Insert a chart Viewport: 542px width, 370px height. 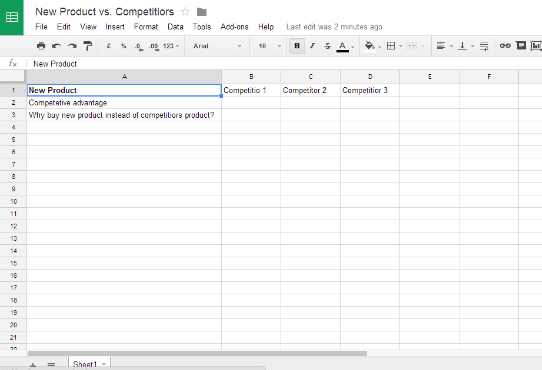pos(536,46)
